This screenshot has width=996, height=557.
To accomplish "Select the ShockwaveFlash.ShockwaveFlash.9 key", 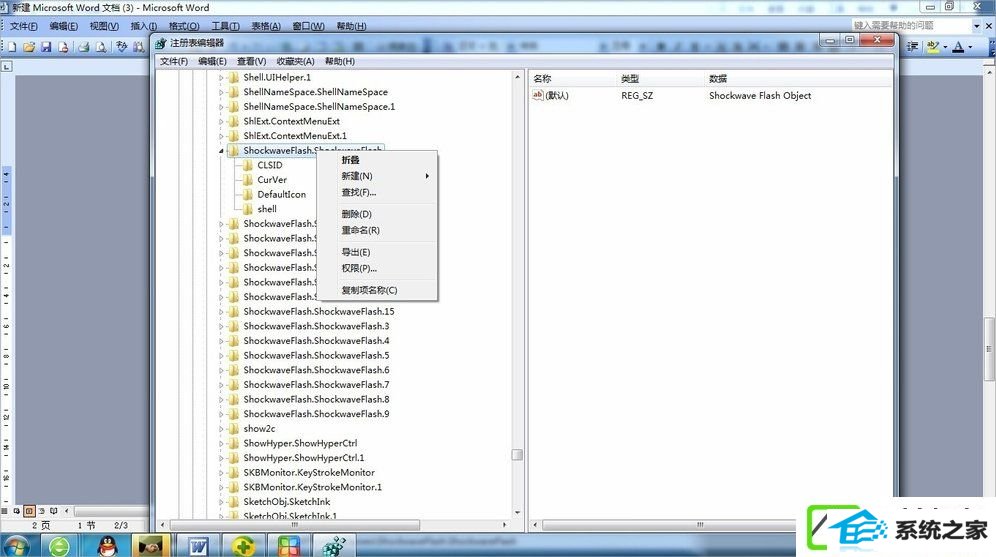I will 309,414.
